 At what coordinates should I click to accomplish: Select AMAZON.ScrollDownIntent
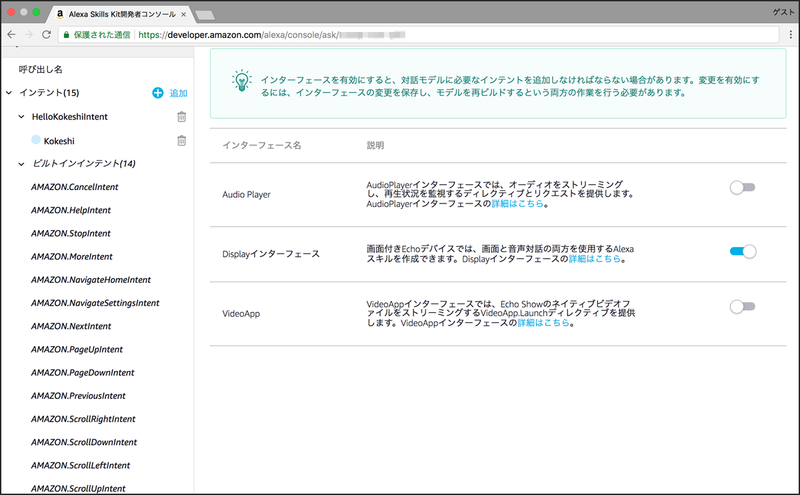click(84, 442)
